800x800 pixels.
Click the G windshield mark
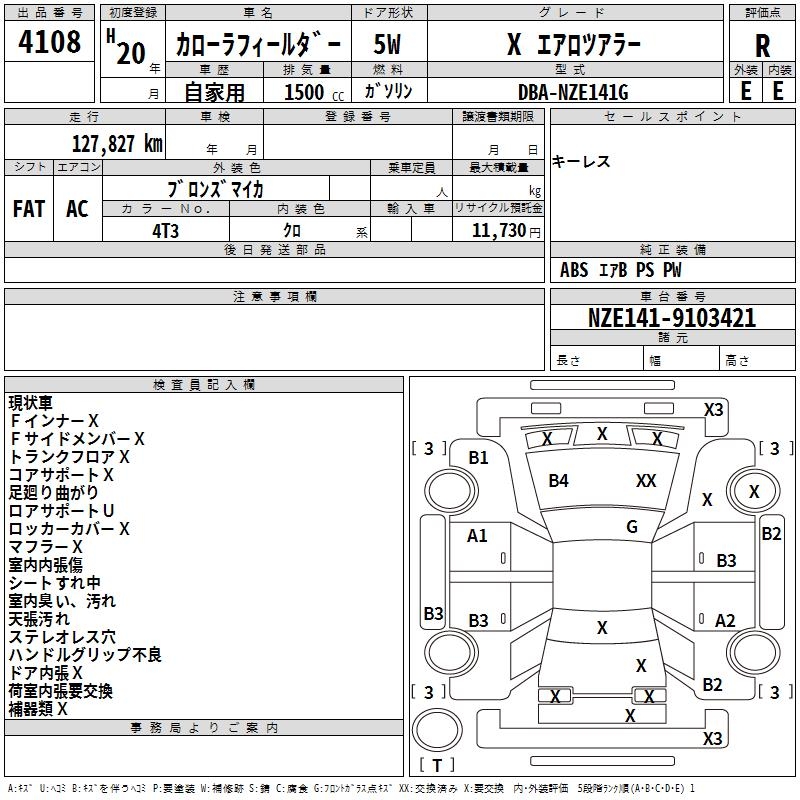[632, 526]
